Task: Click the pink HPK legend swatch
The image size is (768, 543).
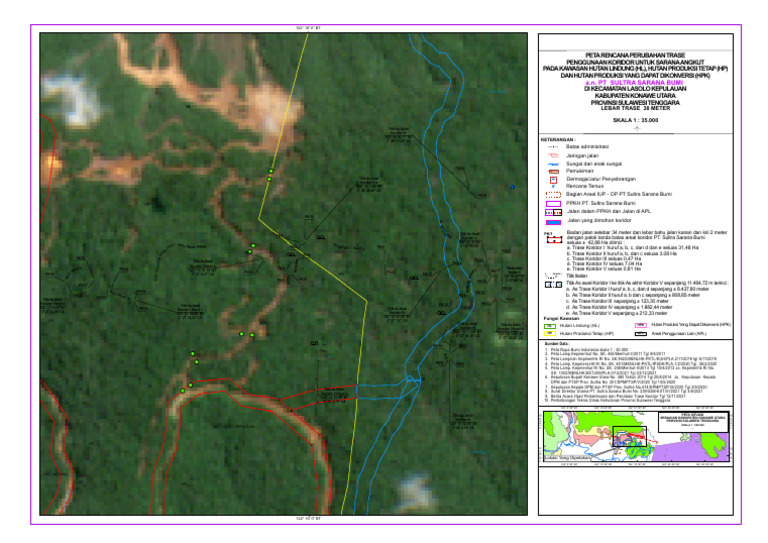Action: click(x=641, y=325)
